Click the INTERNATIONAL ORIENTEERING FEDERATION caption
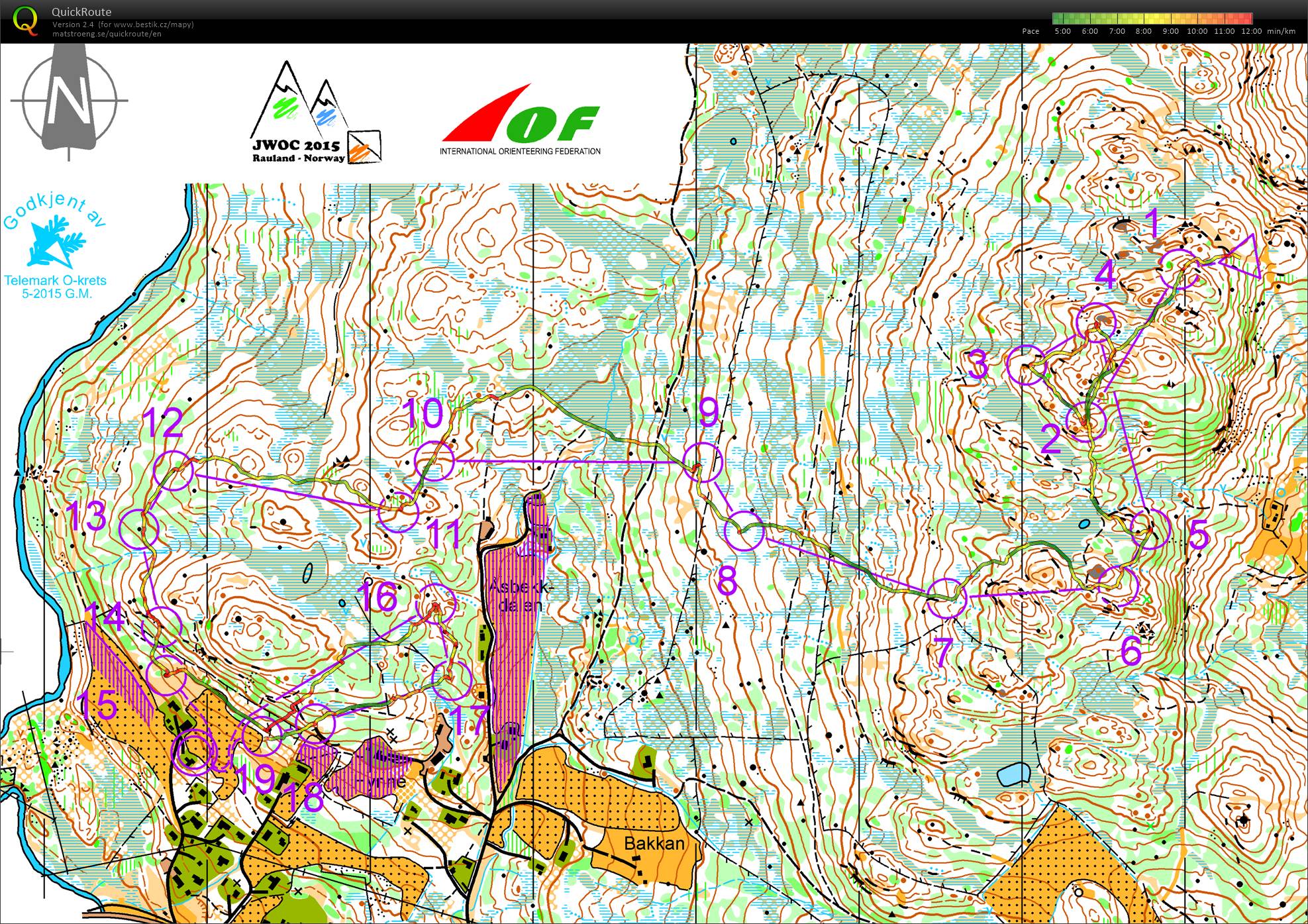This screenshot has height=924, width=1308. tap(520, 152)
